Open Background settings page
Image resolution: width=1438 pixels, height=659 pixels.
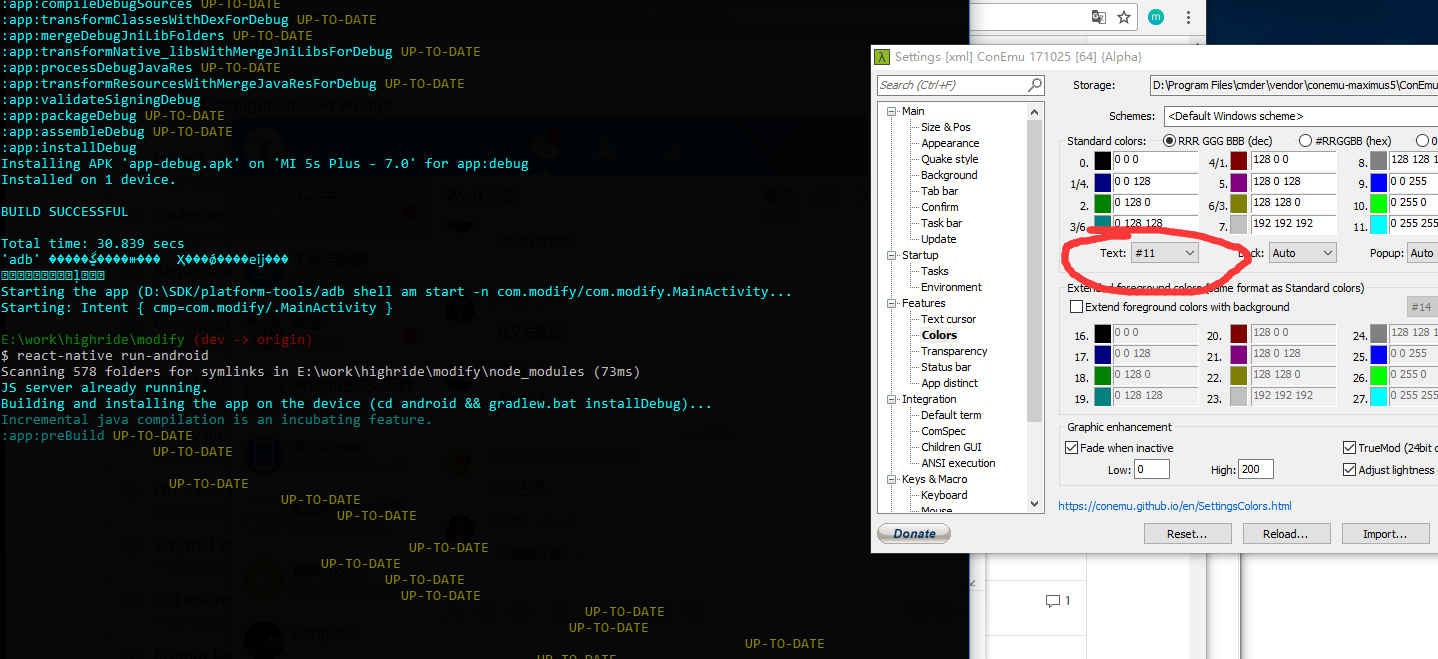point(949,175)
